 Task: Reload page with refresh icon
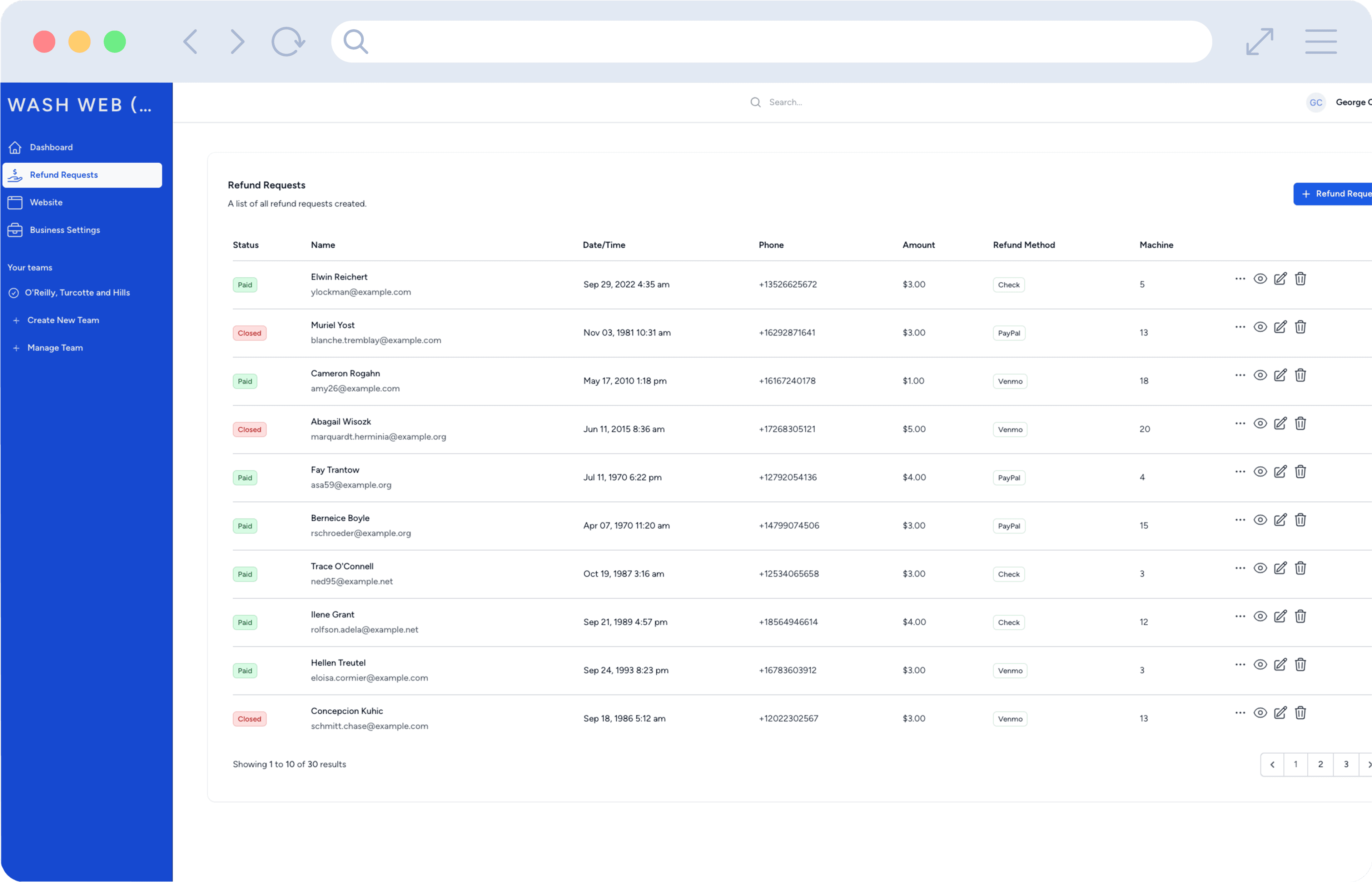288,42
